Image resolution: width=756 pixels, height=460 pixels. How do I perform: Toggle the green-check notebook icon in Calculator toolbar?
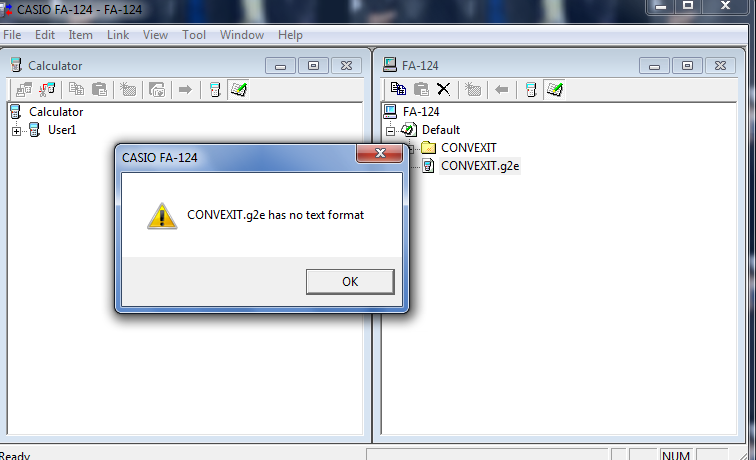point(239,89)
